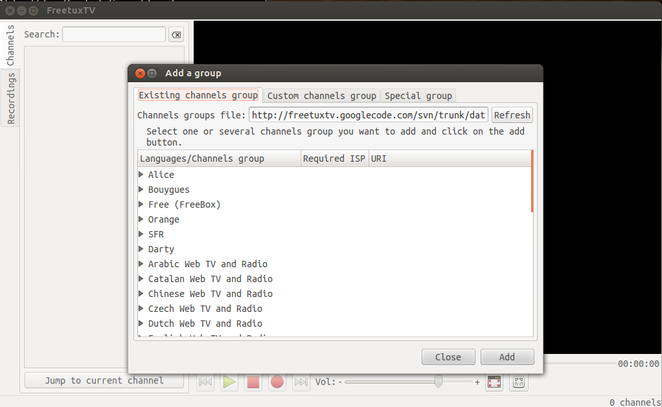The width and height of the screenshot is (662, 407).
Task: Select Catalan Web TV and Radio text
Action: (210, 279)
